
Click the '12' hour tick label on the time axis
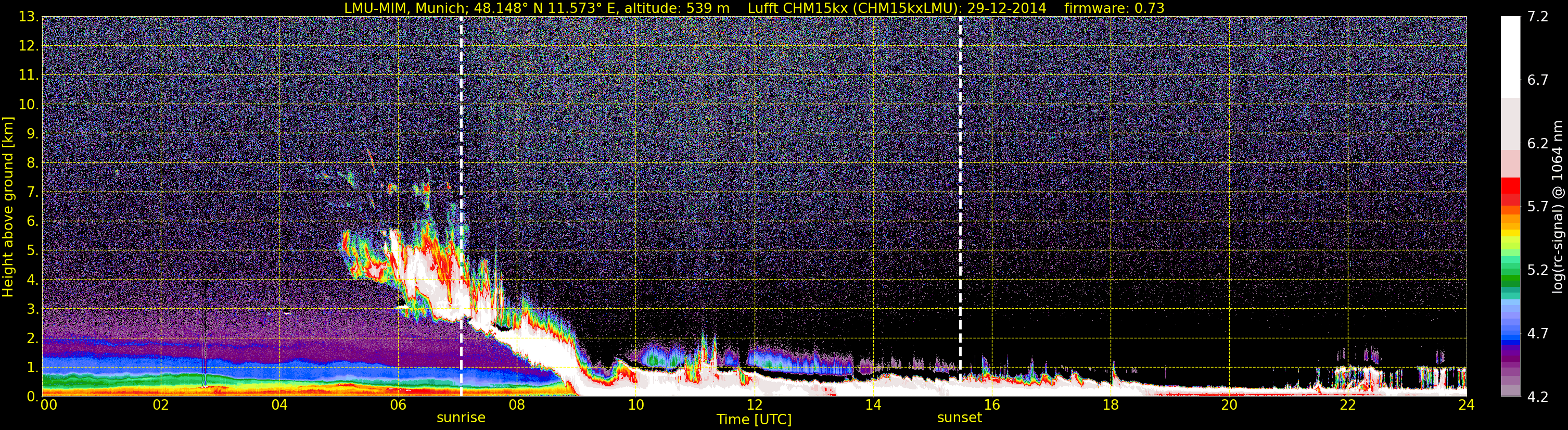754,406
